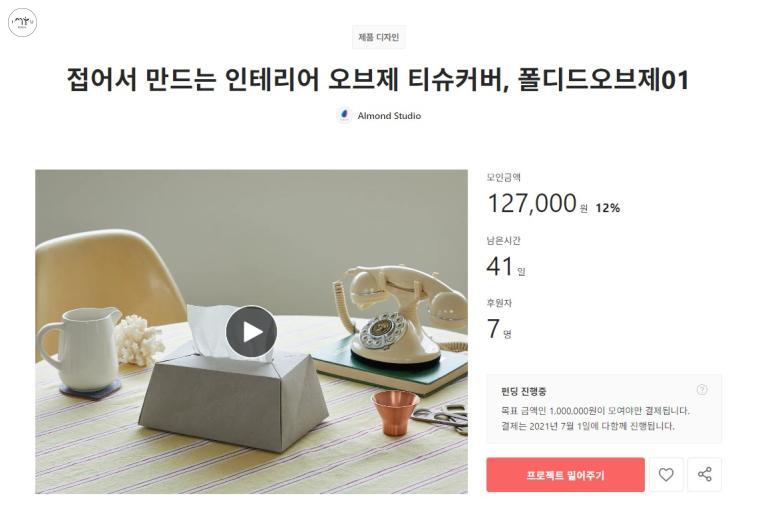The width and height of the screenshot is (760, 516).
Task: Click the project title heading
Action: 378,79
